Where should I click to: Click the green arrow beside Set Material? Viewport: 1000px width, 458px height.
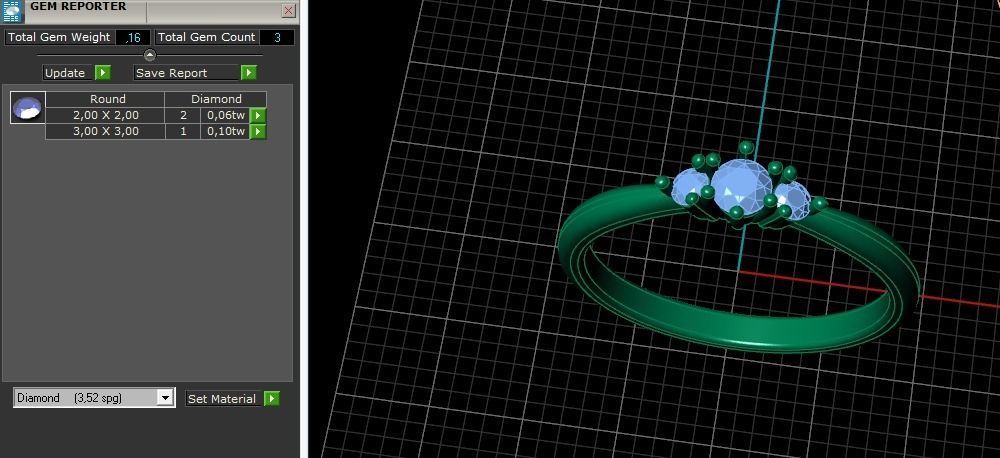[x=272, y=399]
